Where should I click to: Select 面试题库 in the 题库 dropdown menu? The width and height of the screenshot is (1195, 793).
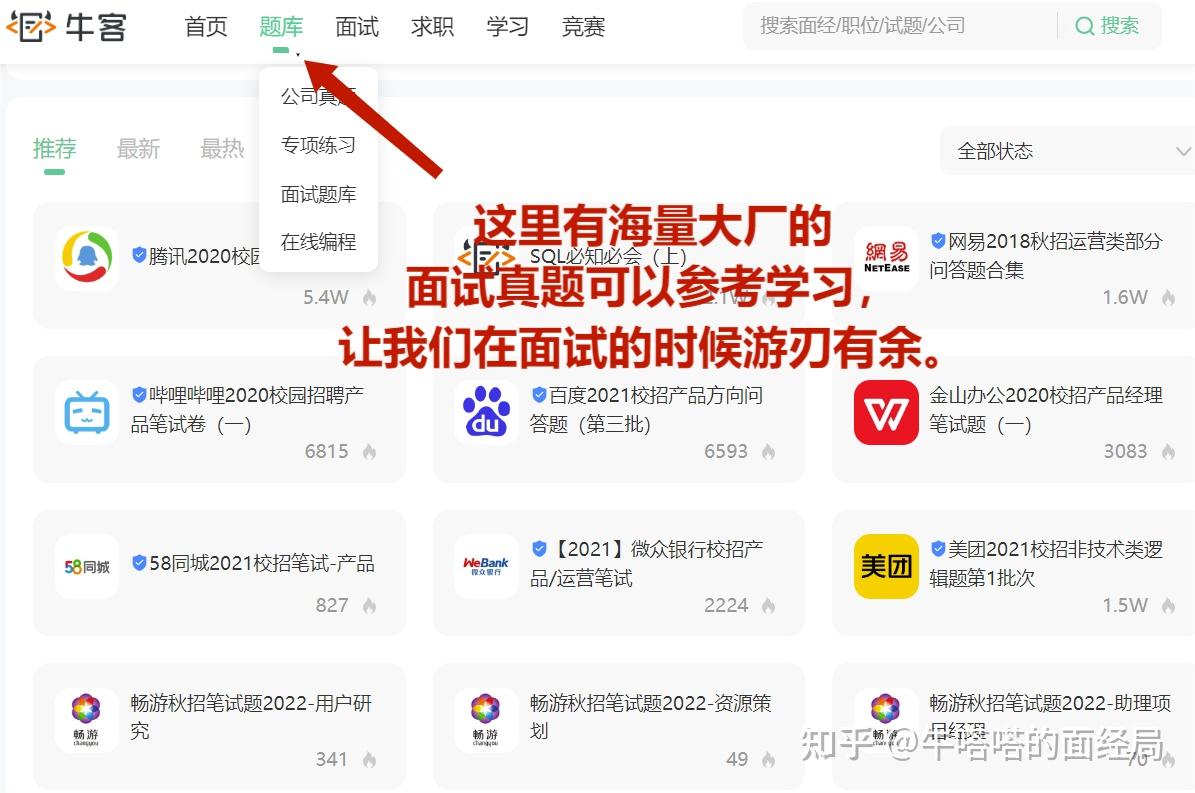(318, 194)
